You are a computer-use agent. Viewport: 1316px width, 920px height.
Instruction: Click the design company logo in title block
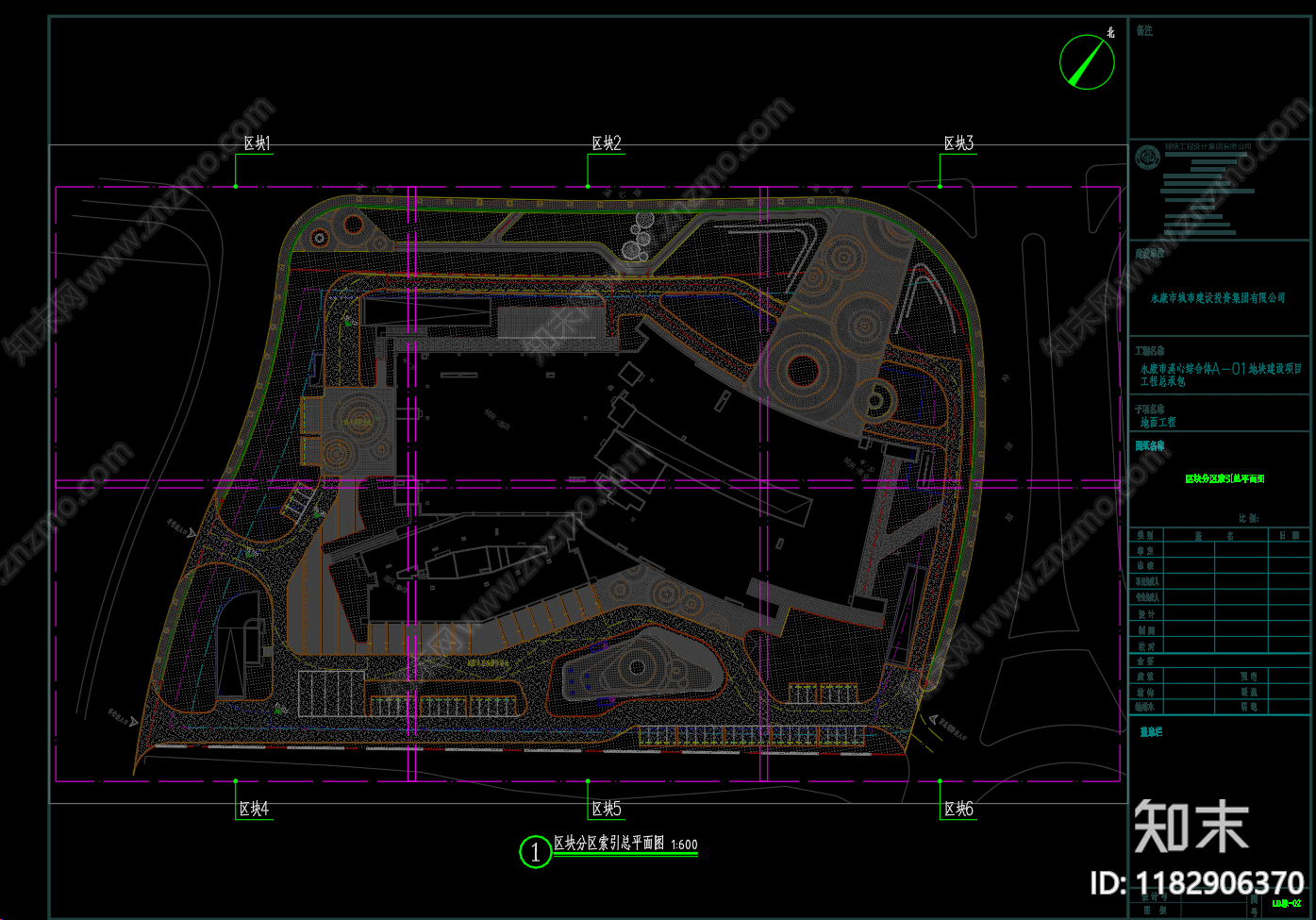pyautogui.click(x=1146, y=157)
